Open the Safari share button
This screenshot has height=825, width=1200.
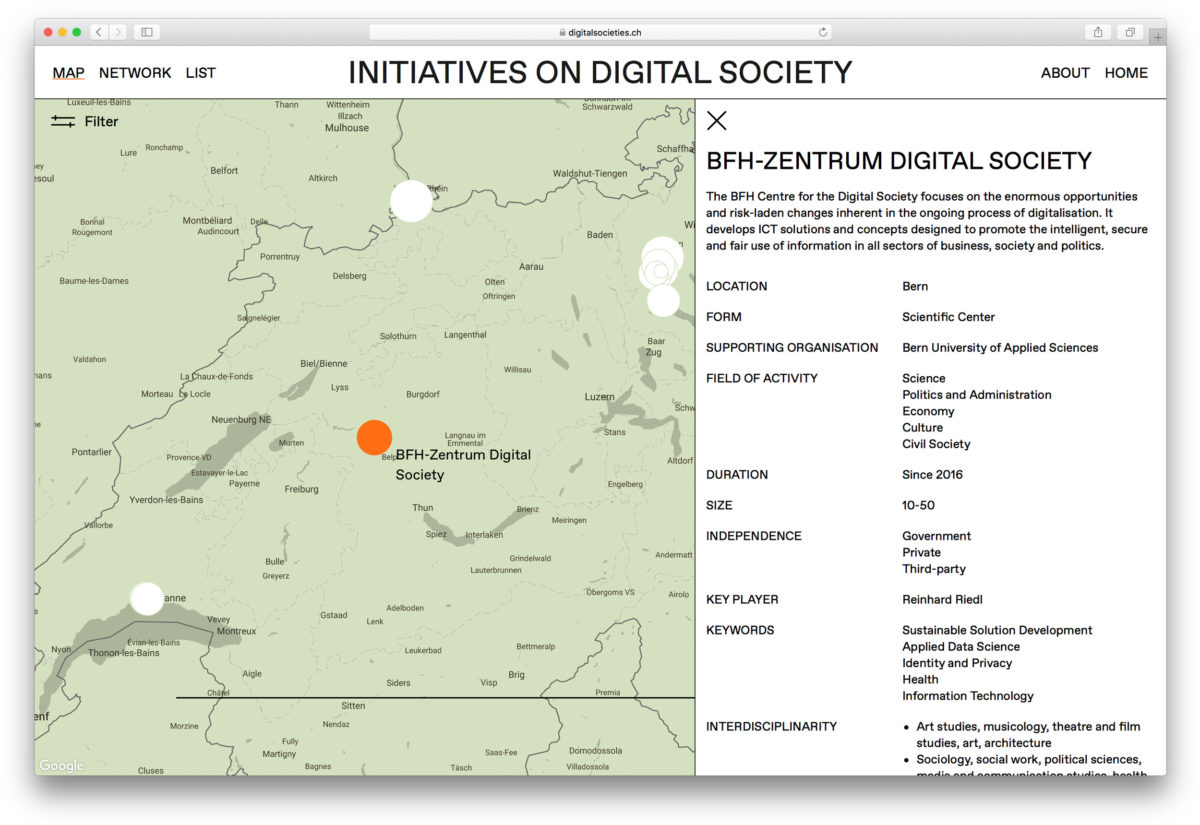pyautogui.click(x=1098, y=32)
